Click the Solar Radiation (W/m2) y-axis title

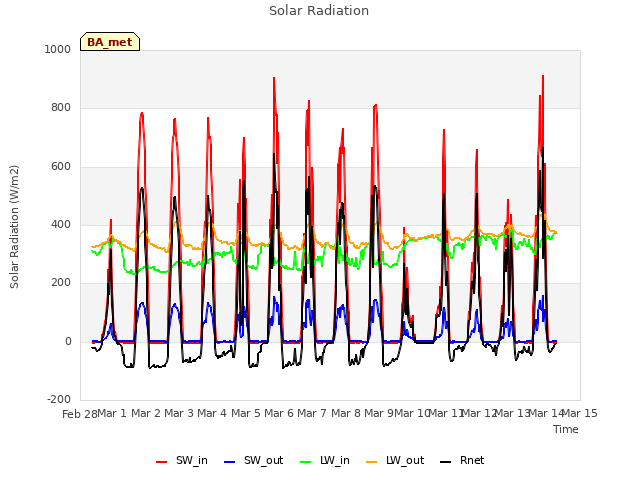pos(14,227)
